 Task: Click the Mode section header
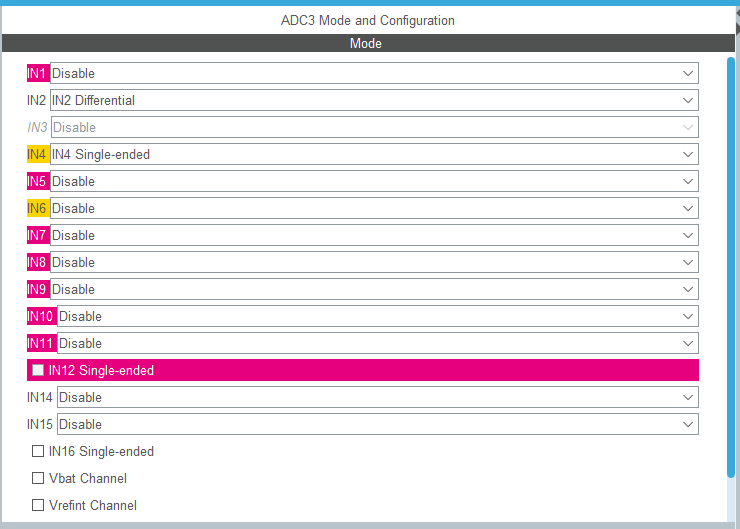pos(368,43)
